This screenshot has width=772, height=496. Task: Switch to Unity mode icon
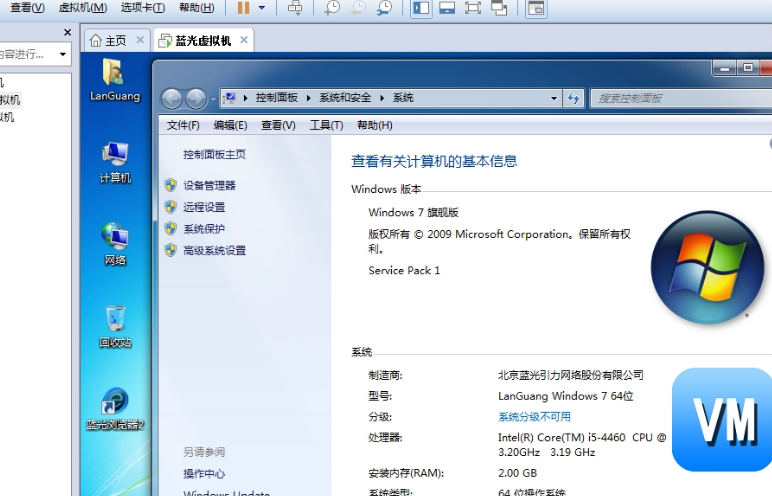pos(499,8)
